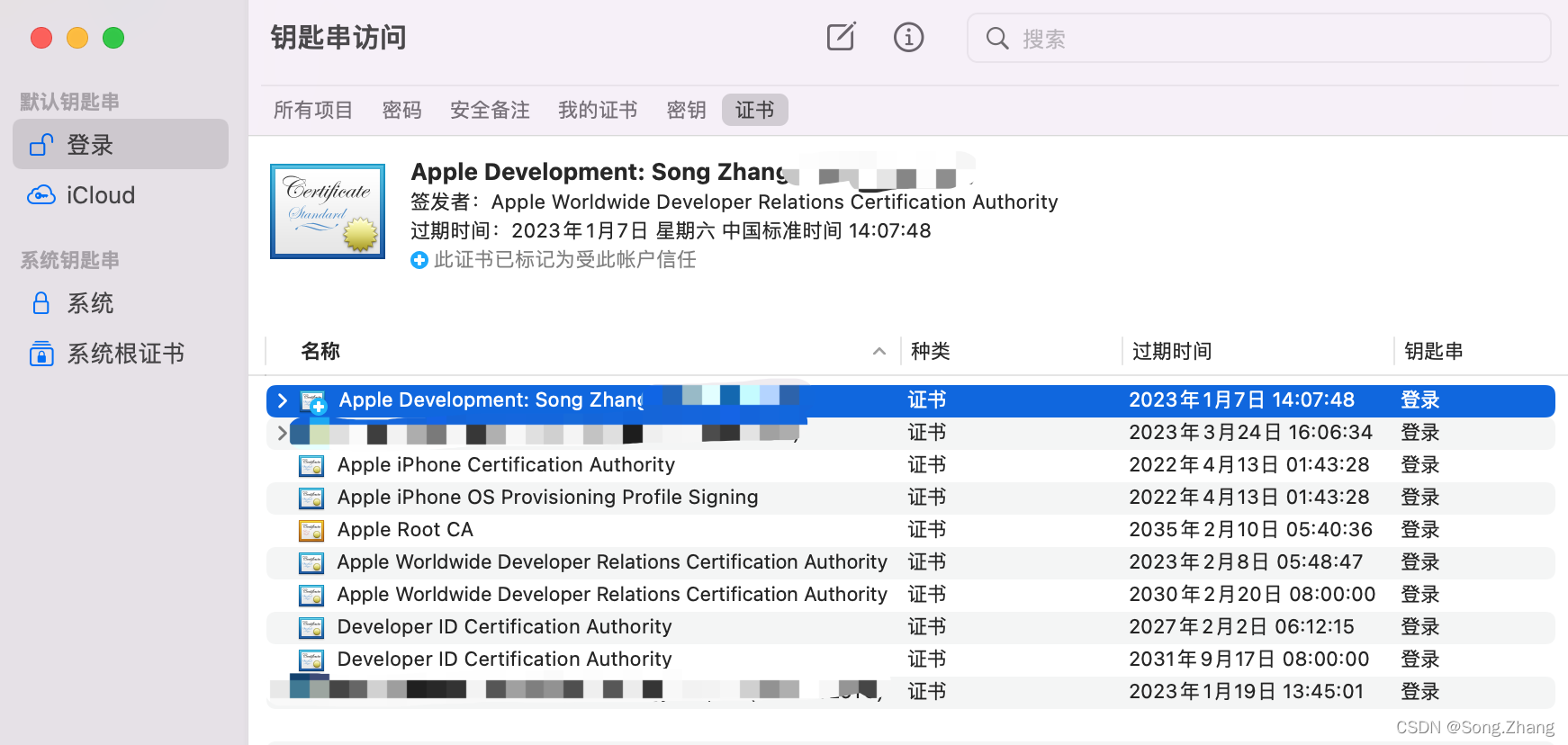Click Developer ID Authority icon expiring 2031
Screen dimensions: 1568x745
tap(311, 660)
